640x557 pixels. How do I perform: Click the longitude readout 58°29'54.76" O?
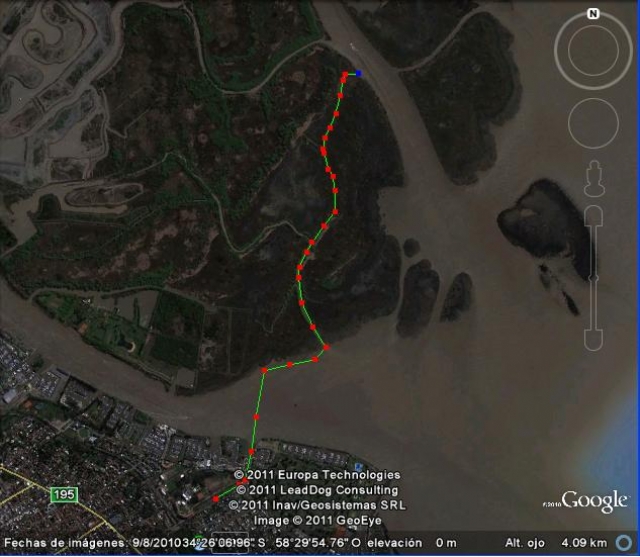click(x=318, y=543)
